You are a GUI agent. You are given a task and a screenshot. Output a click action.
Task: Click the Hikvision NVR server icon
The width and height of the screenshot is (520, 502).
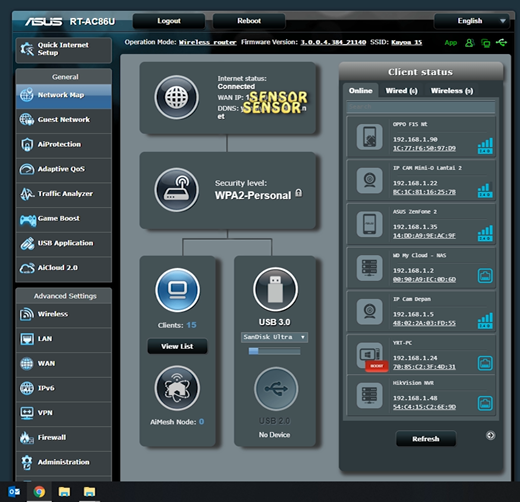point(369,396)
